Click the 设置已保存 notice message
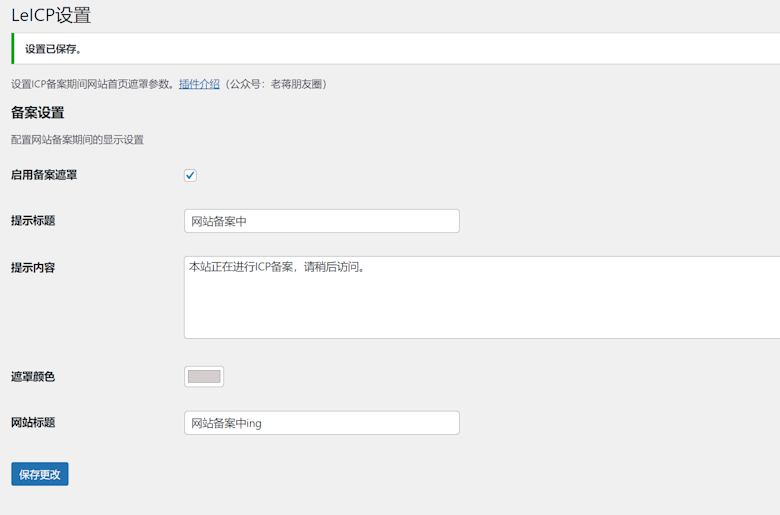This screenshot has height=515, width=780. click(x=54, y=49)
